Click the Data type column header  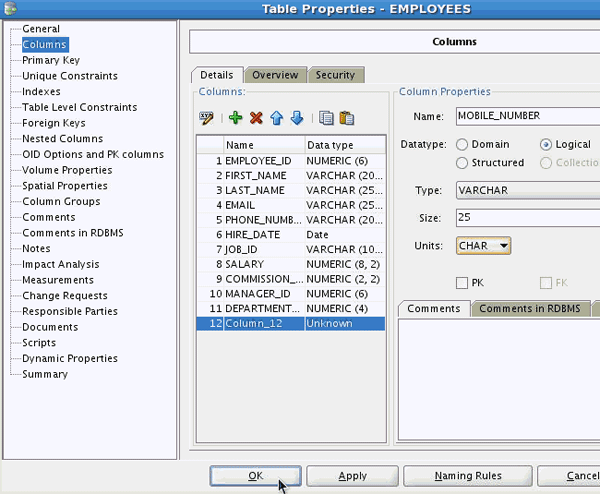[345, 145]
